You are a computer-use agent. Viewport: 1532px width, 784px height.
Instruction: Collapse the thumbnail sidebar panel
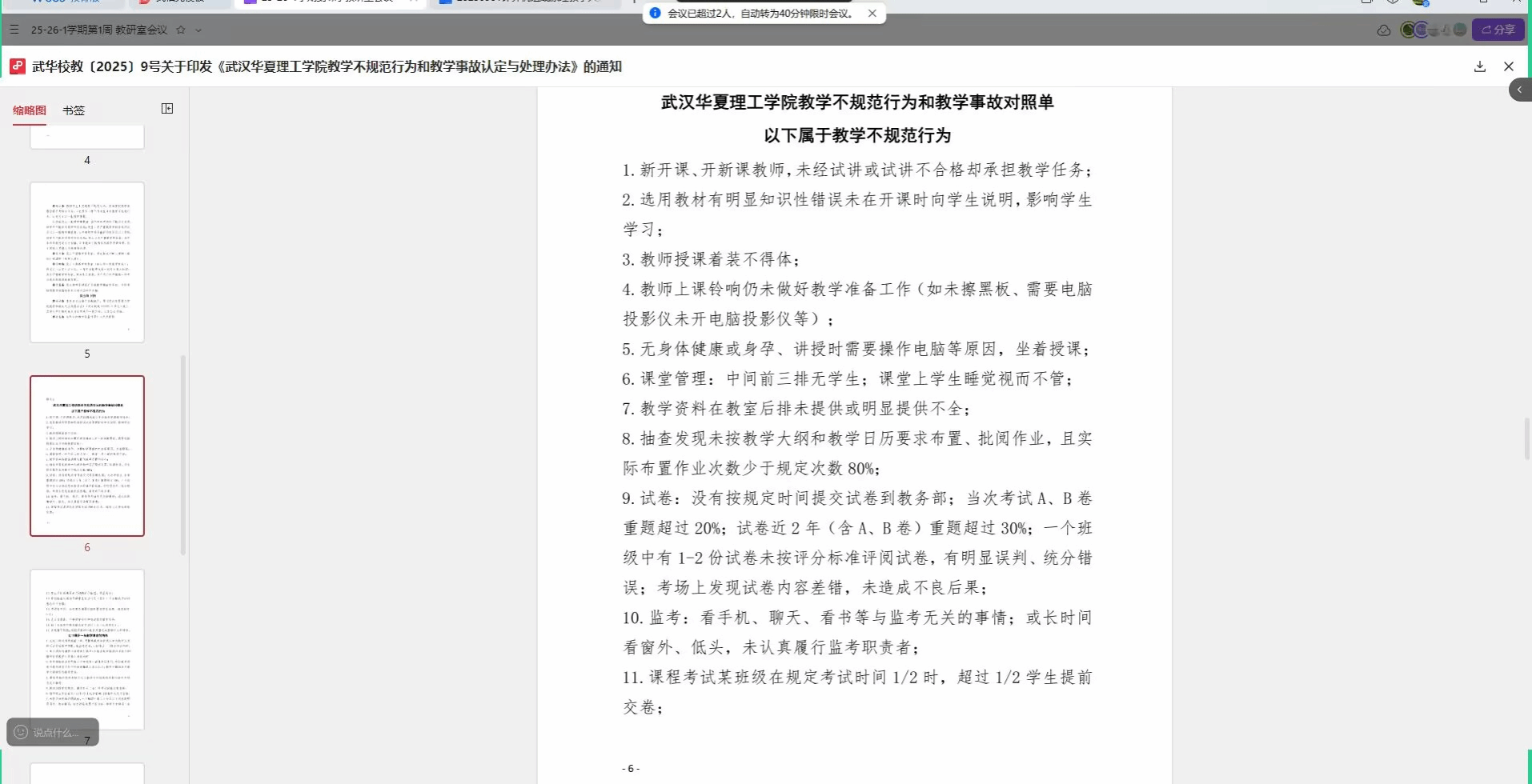pyautogui.click(x=167, y=109)
